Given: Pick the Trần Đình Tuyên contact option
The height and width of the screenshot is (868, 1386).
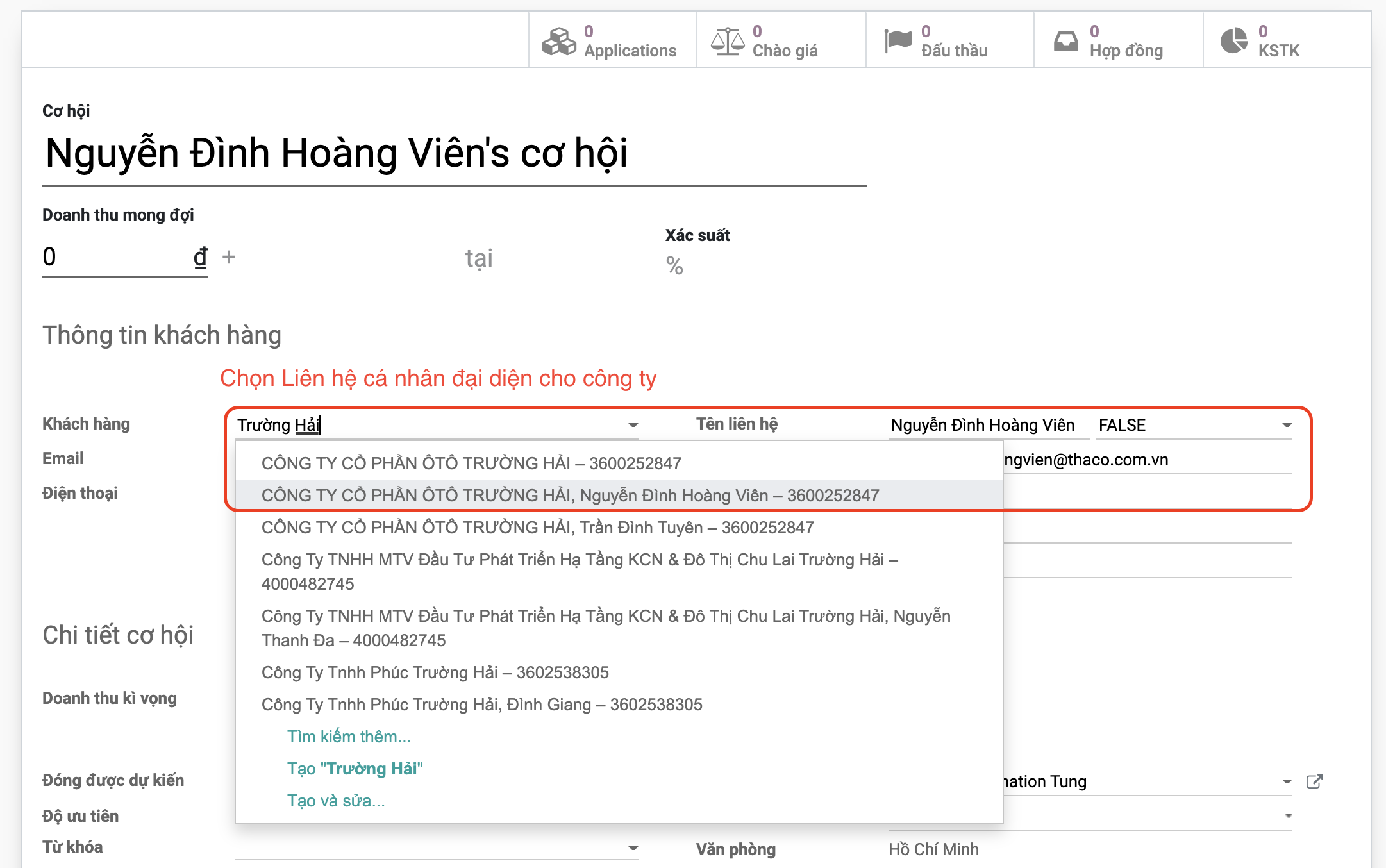Looking at the screenshot, I should [x=537, y=528].
